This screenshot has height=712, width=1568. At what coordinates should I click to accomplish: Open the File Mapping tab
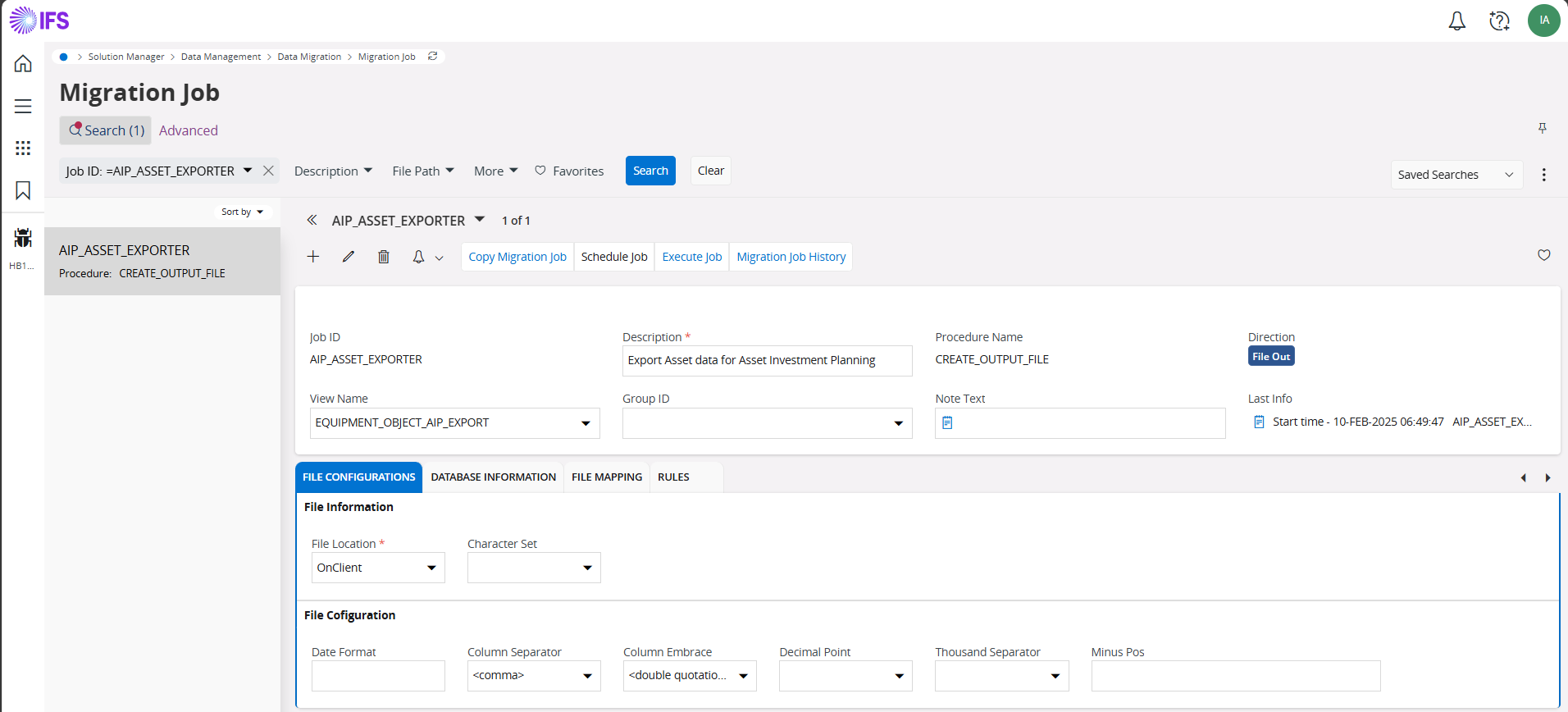point(606,477)
